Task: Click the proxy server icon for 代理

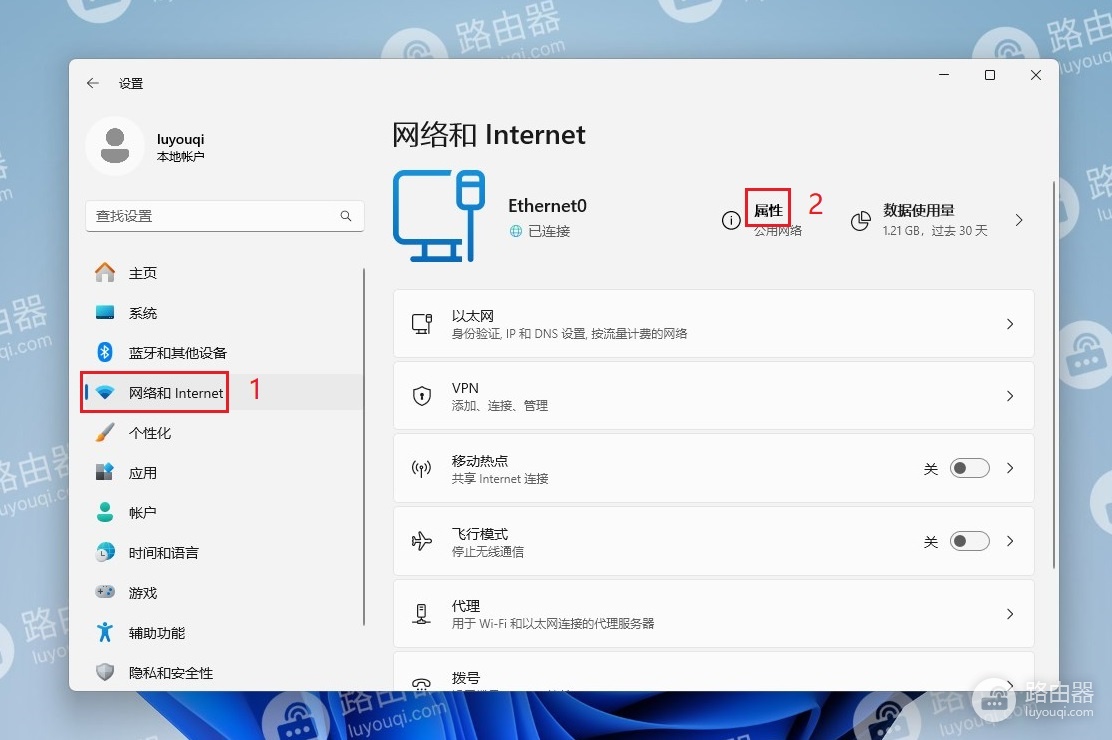Action: coord(422,614)
